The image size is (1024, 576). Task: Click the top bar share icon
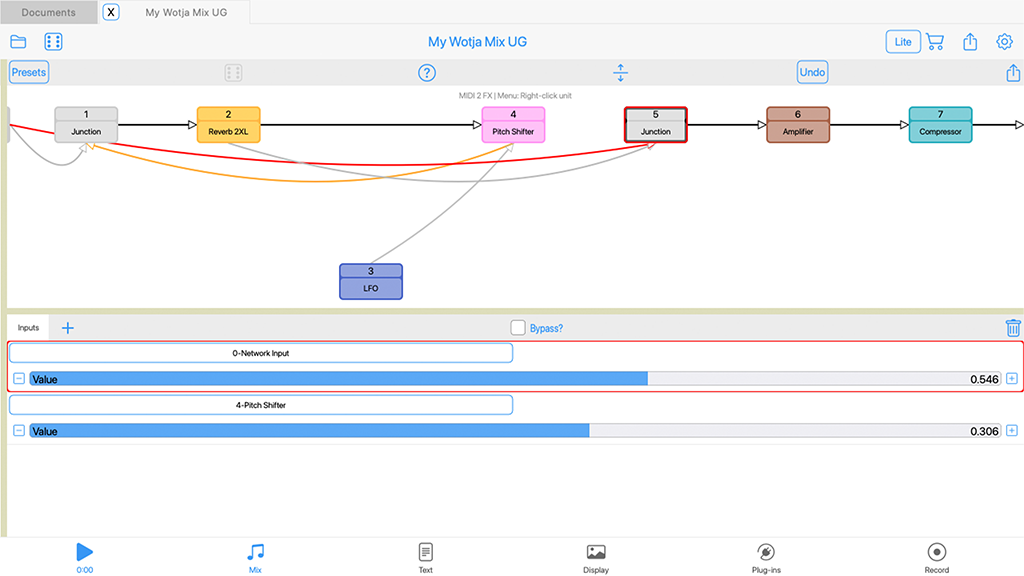click(x=970, y=42)
